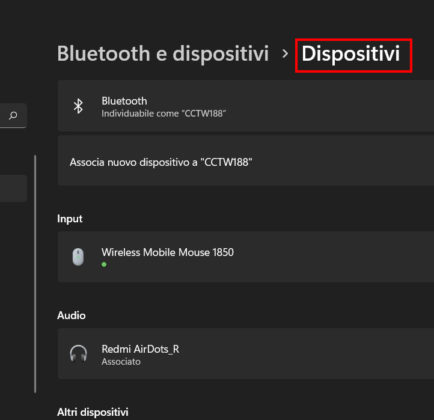Select the mouse device icon
The width and height of the screenshot is (434, 420).
[78, 257]
